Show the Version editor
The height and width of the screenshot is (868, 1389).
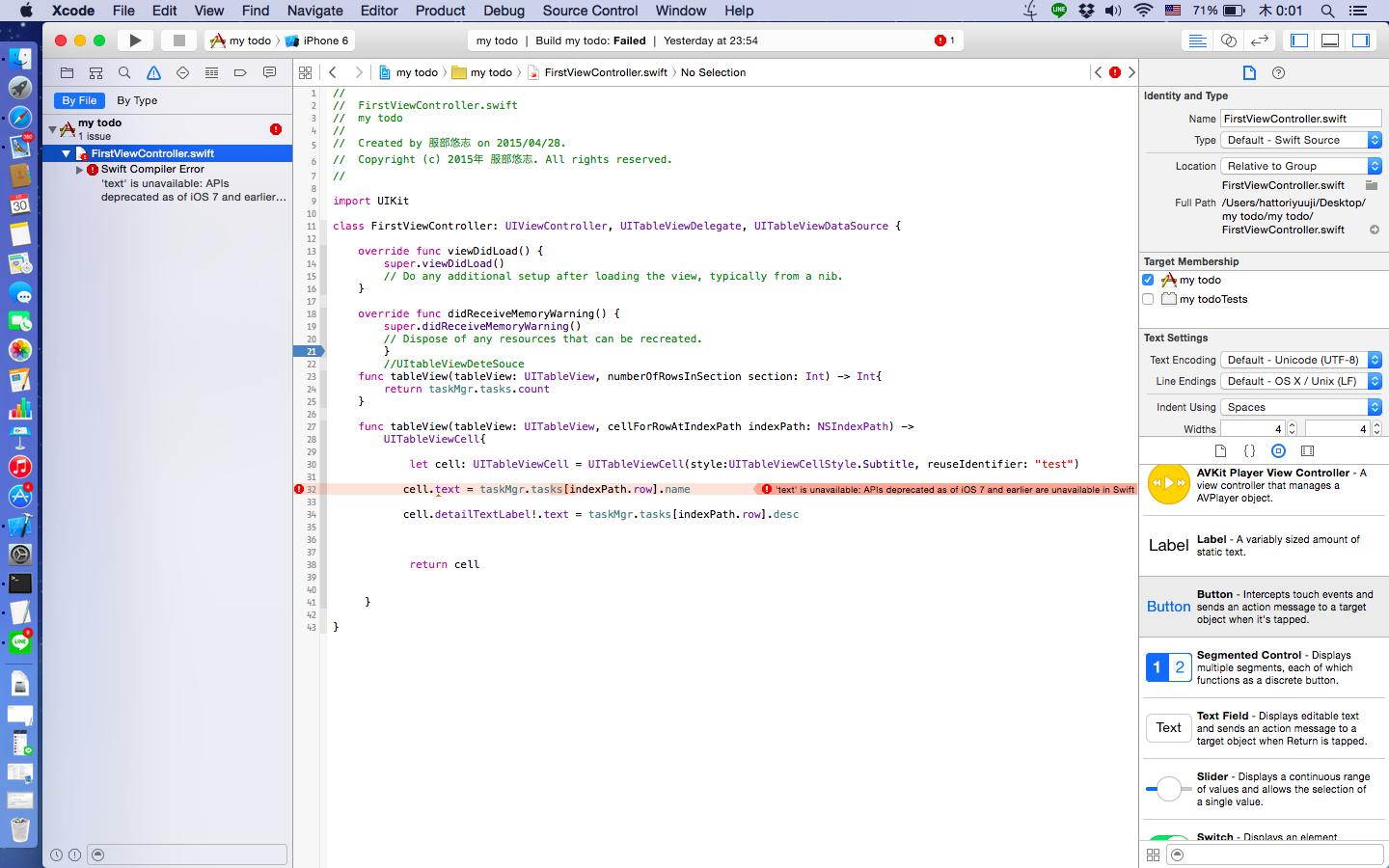(x=1259, y=41)
